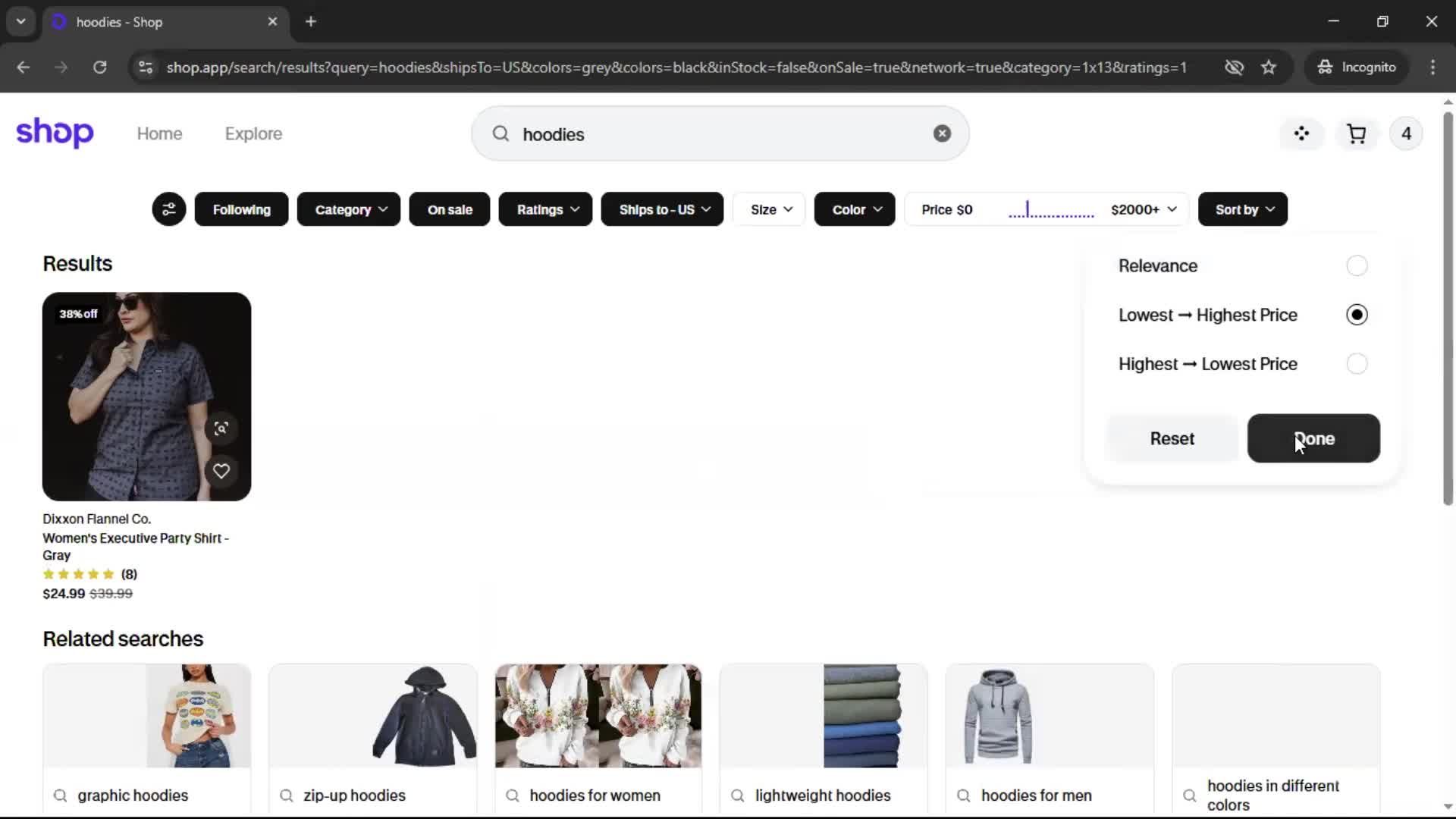Go to the Explore page
Screen dimensions: 1456x819
[253, 133]
